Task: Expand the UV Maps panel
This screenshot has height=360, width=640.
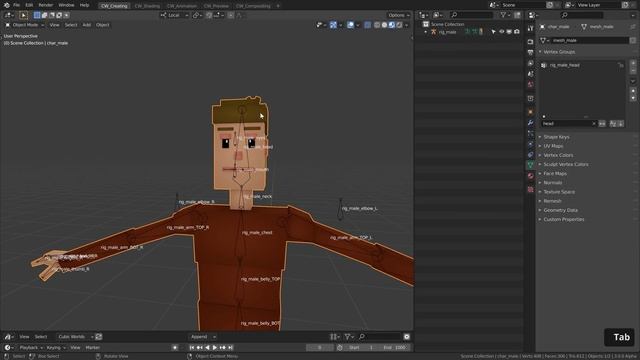Action: pos(553,146)
